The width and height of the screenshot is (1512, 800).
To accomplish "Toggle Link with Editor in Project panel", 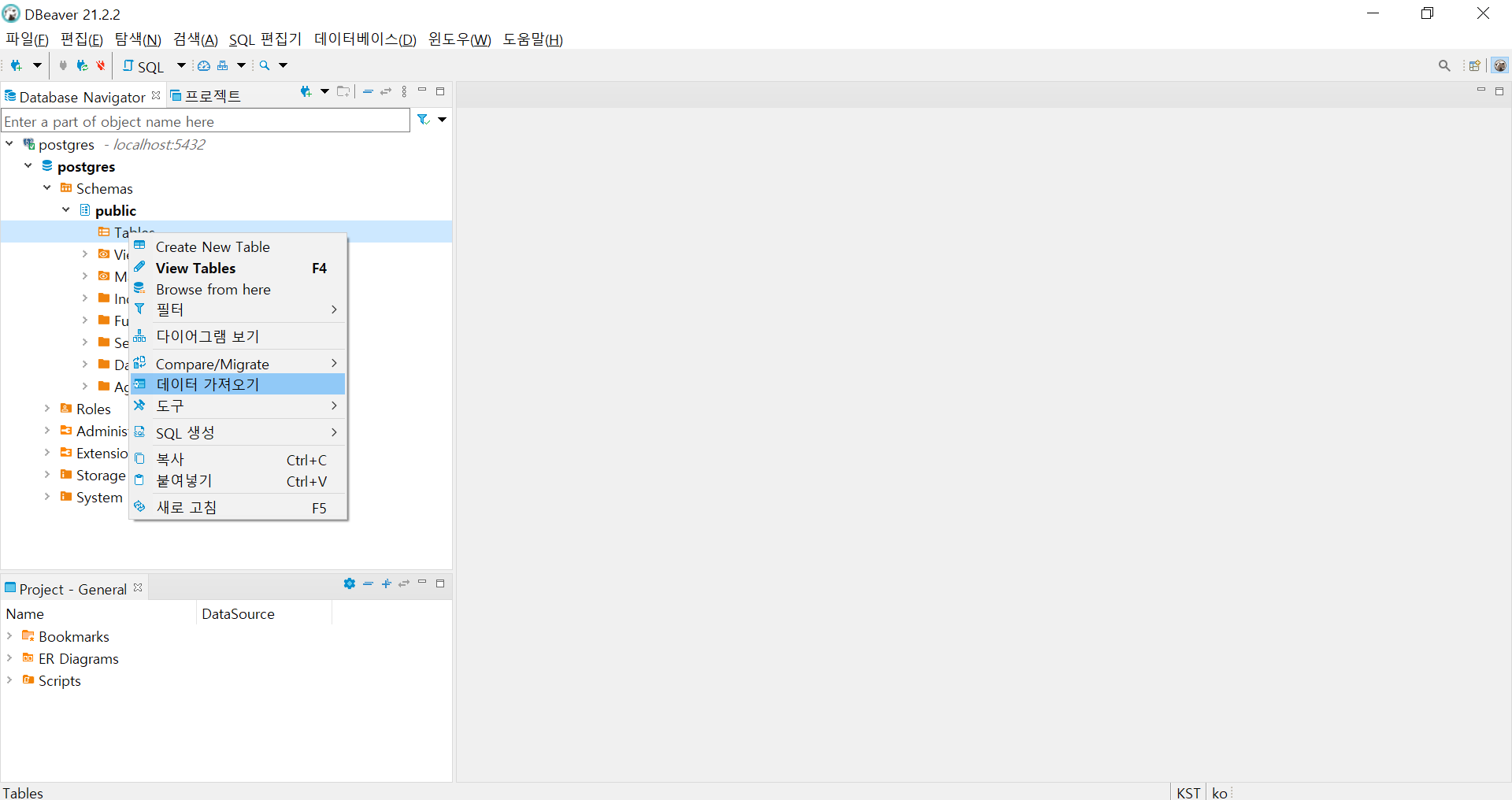I will [x=404, y=584].
